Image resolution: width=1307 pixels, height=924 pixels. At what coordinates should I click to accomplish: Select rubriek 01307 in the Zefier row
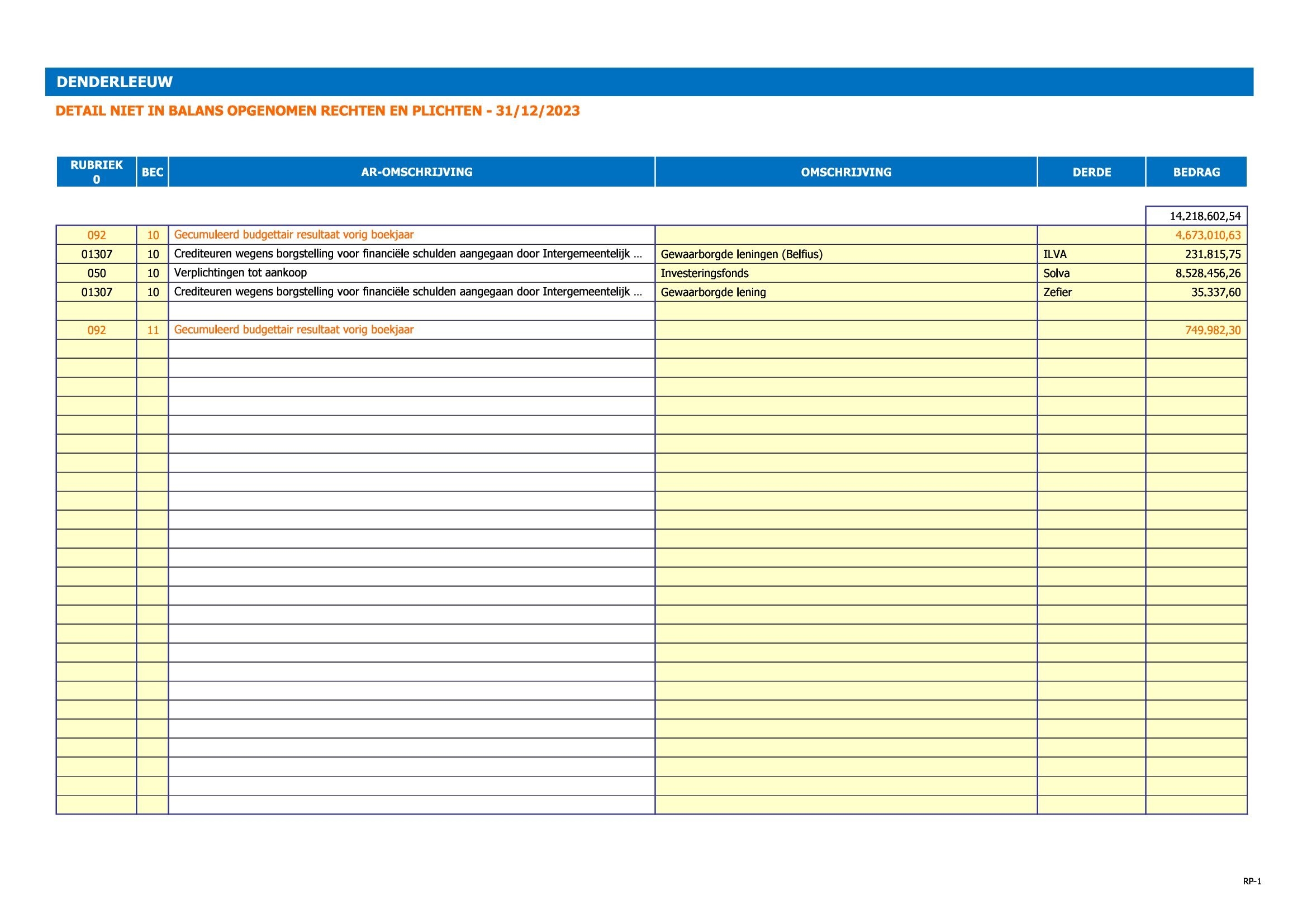point(96,292)
